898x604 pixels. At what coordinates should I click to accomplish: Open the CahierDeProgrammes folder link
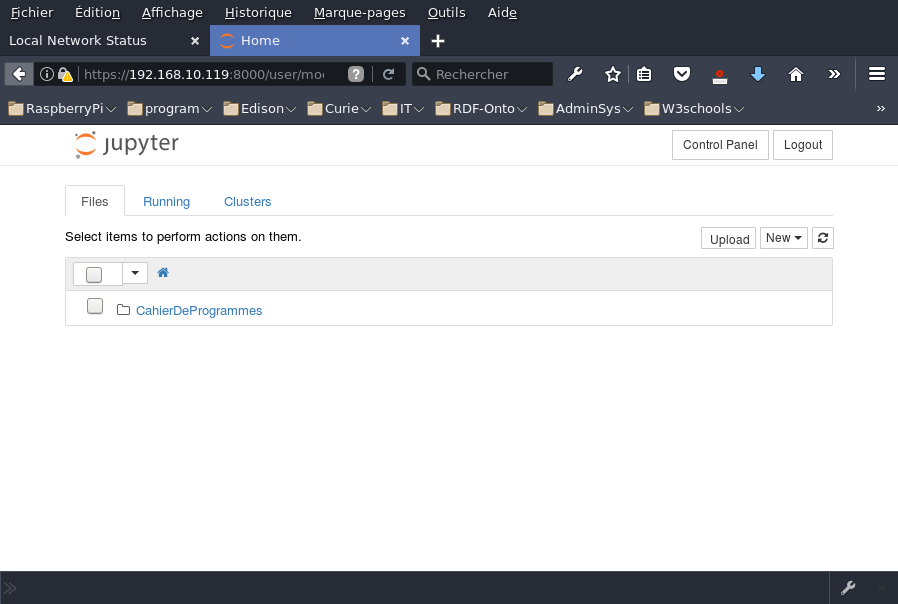pyautogui.click(x=199, y=311)
